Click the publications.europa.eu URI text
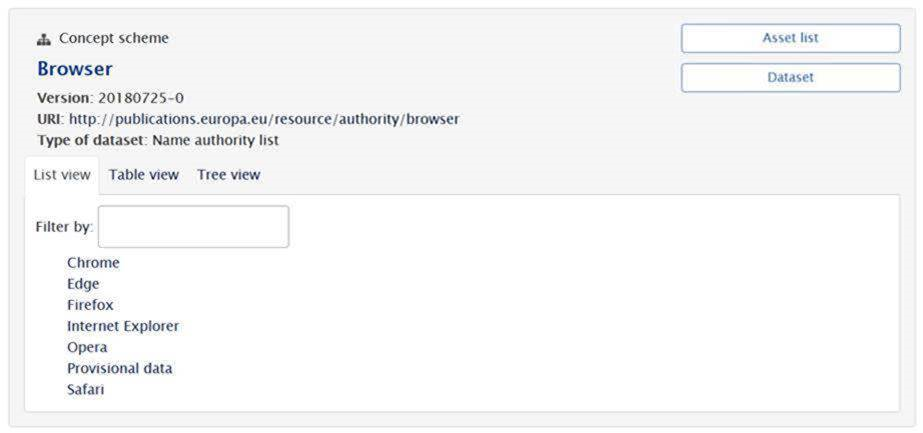Image resolution: width=923 pixels, height=433 pixels. tap(264, 119)
